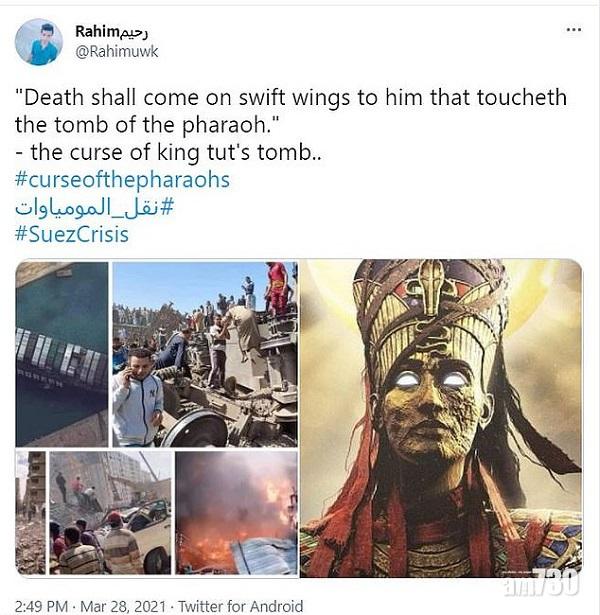Open the 2:49 PM timestamp link
Viewport: 600px width, 615px height.
pos(41,606)
